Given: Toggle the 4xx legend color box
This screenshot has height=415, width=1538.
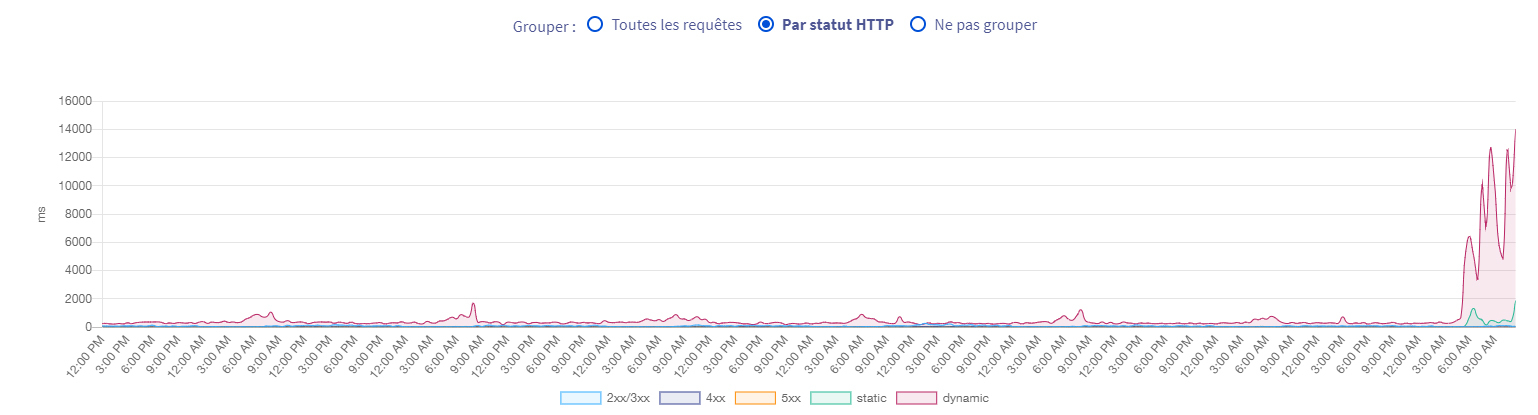Looking at the screenshot, I should click(x=680, y=398).
